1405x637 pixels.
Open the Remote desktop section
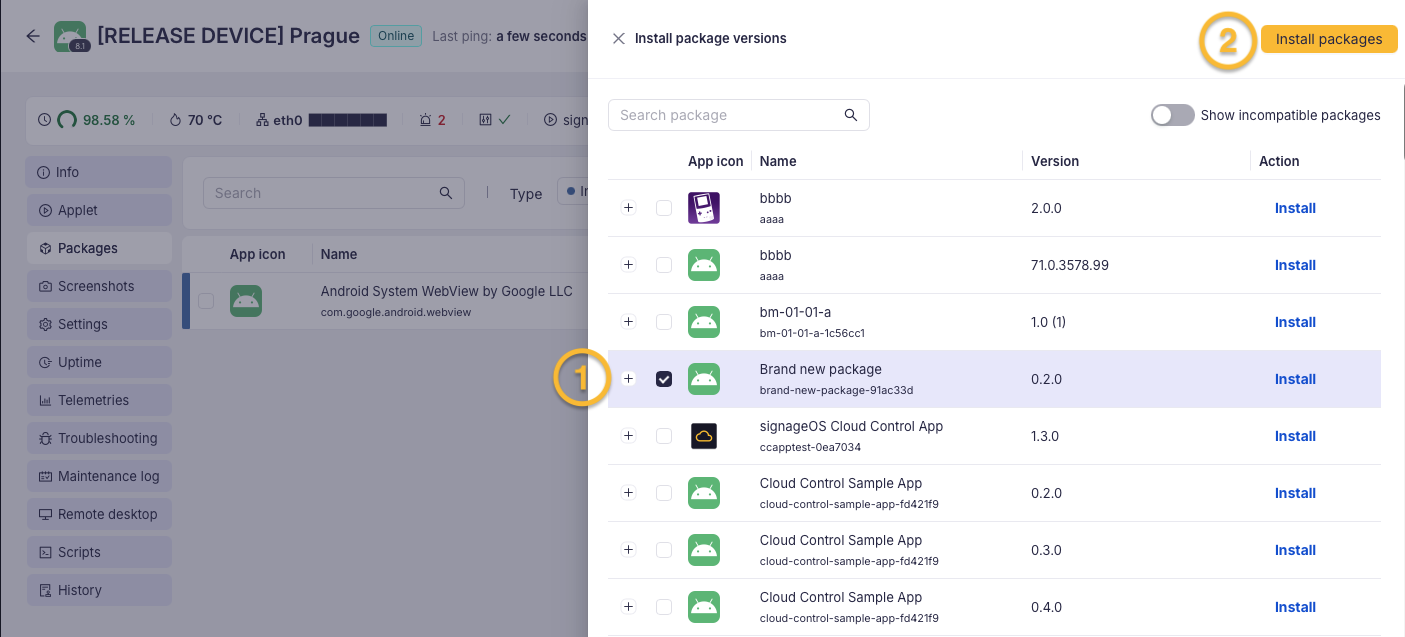click(x=99, y=514)
